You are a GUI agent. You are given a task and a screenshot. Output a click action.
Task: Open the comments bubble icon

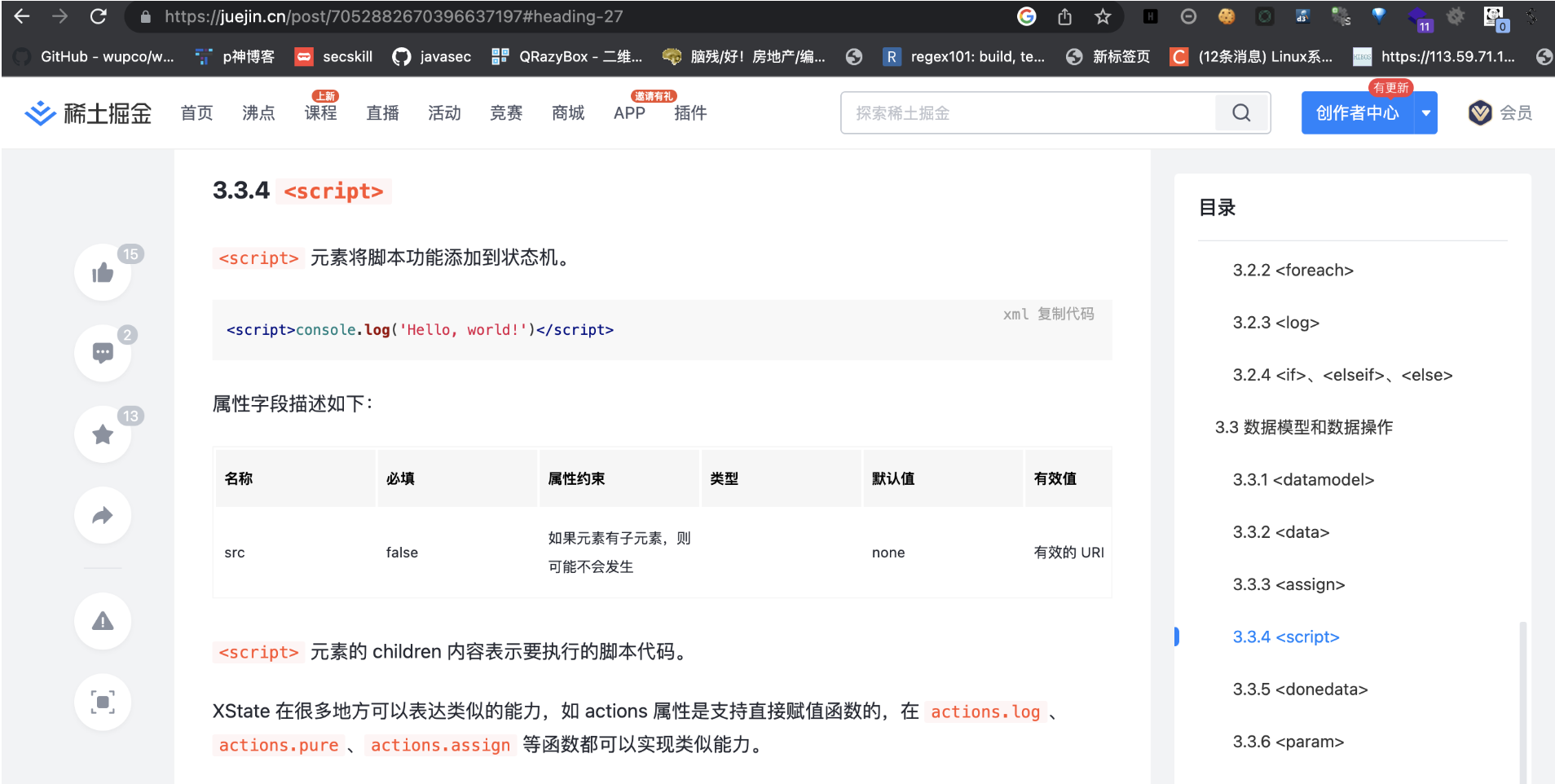pyautogui.click(x=103, y=353)
